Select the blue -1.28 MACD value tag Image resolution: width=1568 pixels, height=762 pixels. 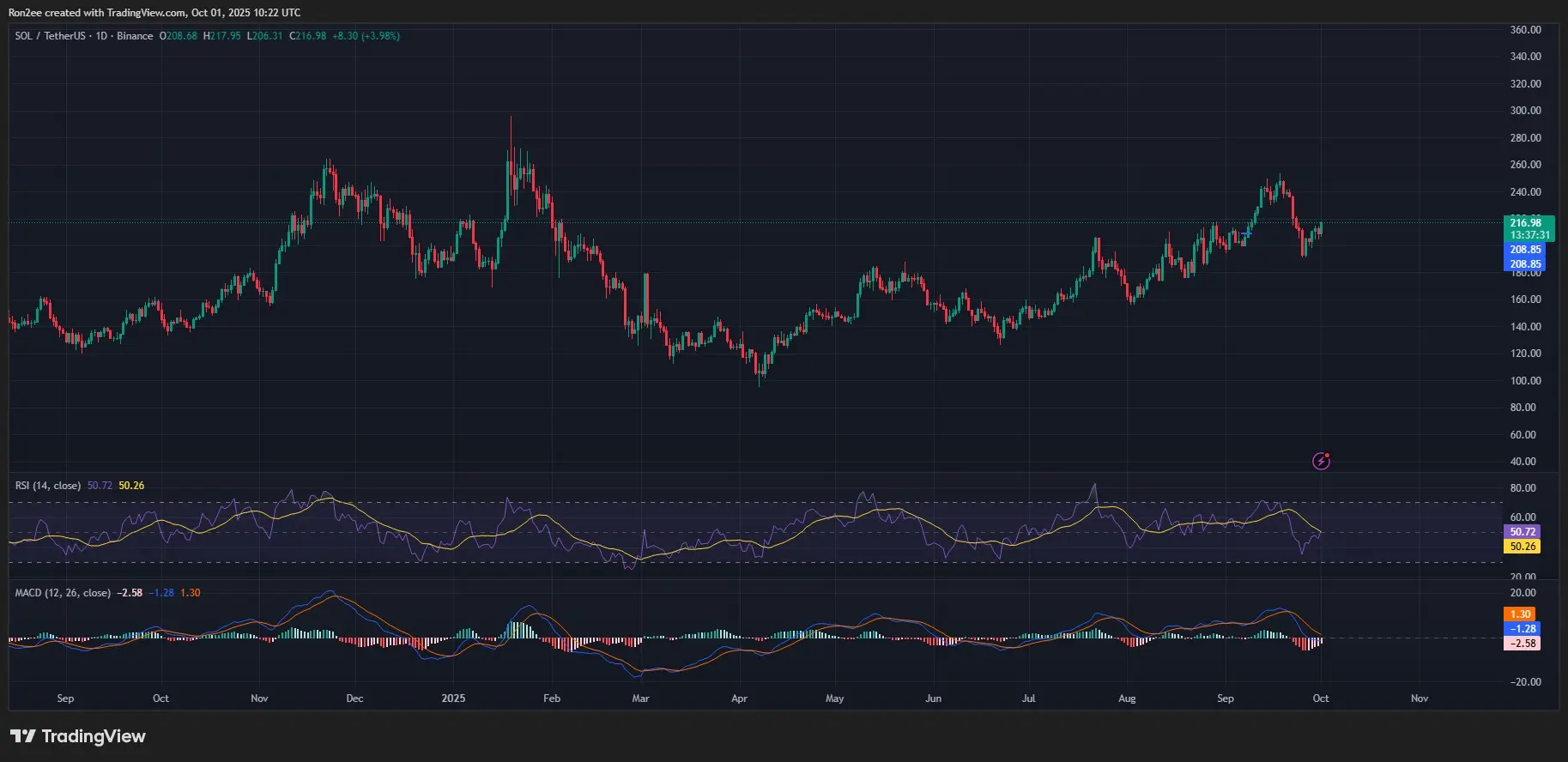[1521, 629]
